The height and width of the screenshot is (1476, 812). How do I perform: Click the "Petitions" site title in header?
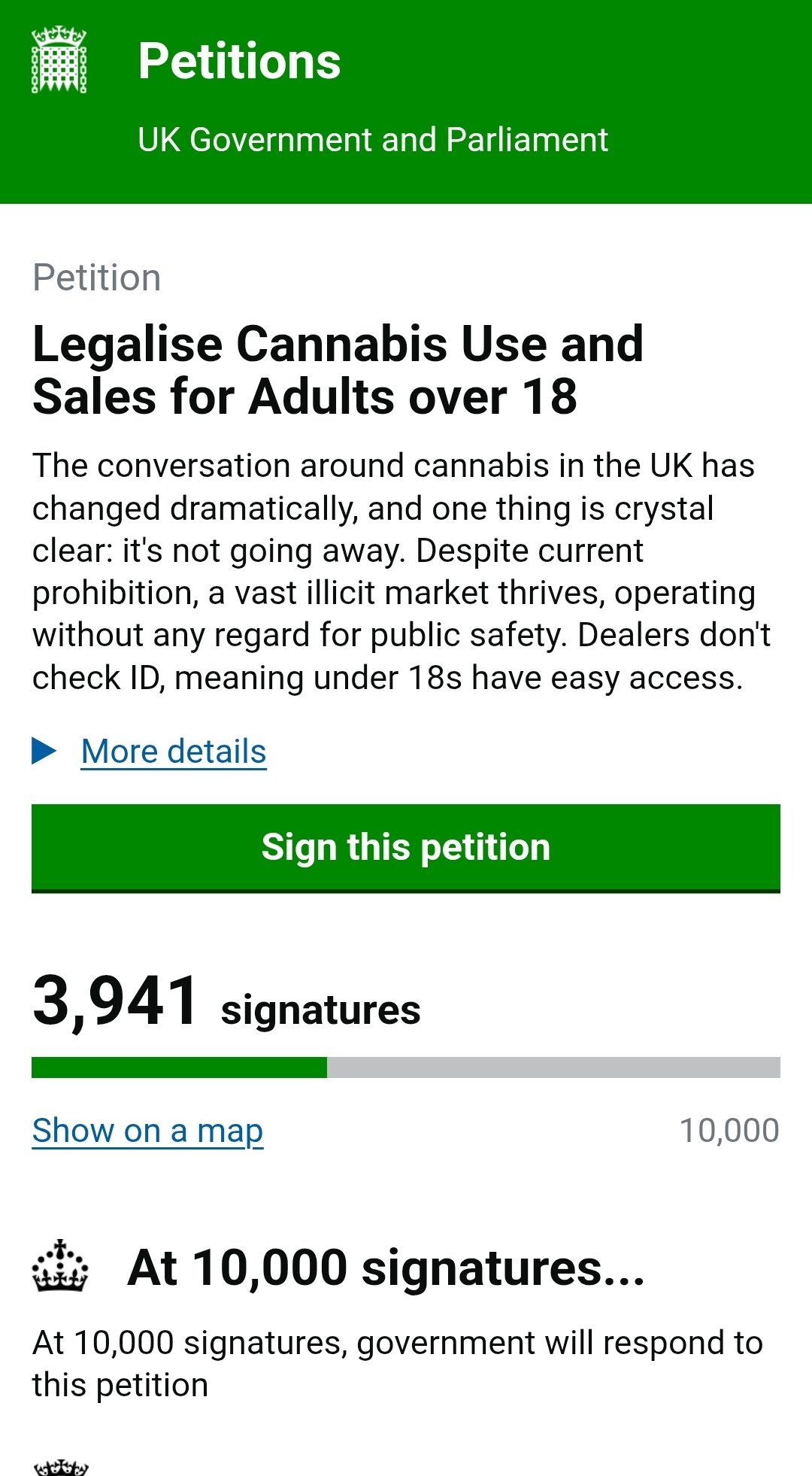point(239,61)
